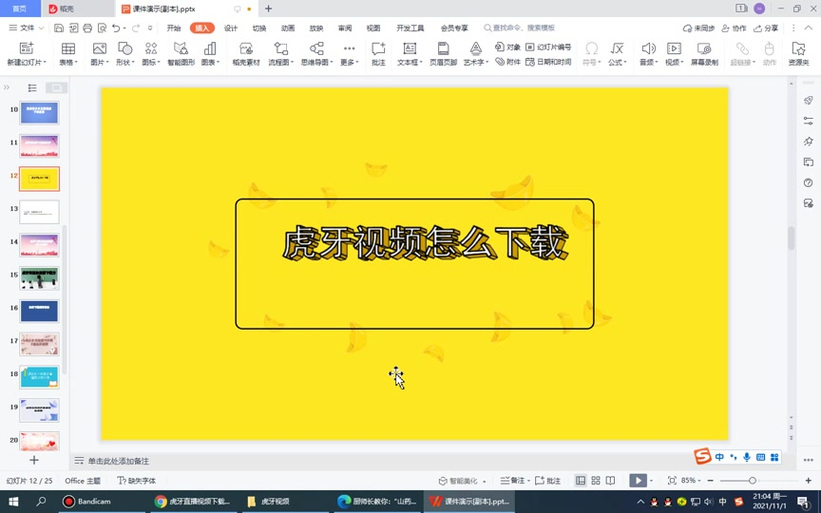Insert 日期和时间 date and time
The height and width of the screenshot is (513, 821).
click(x=548, y=62)
